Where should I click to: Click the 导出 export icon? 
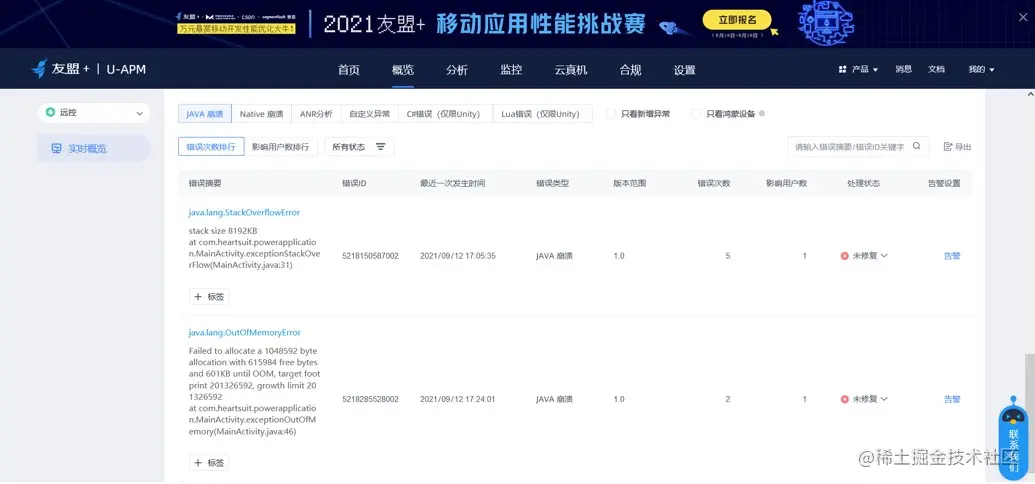coord(948,147)
